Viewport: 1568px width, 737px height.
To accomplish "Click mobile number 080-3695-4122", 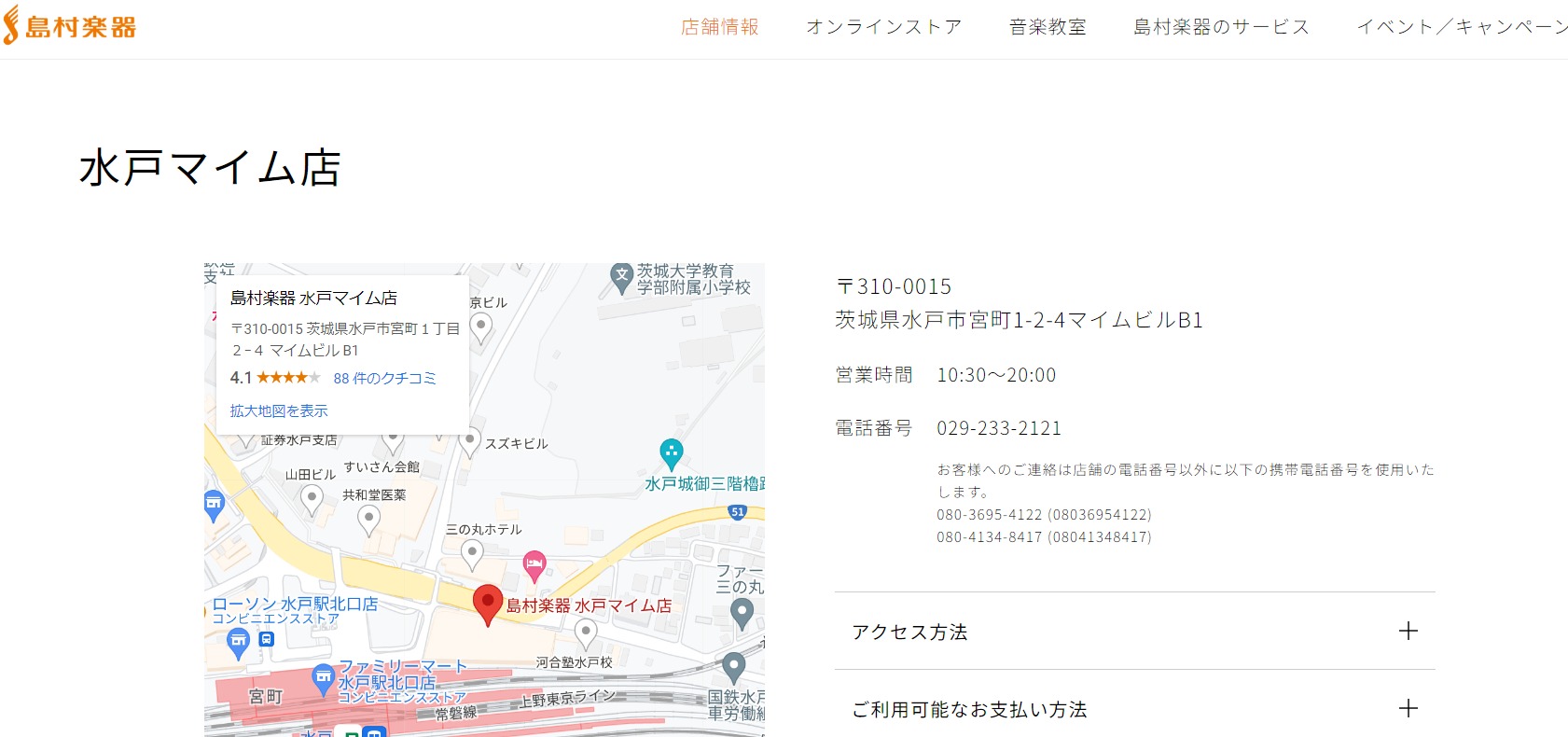I will (1044, 515).
